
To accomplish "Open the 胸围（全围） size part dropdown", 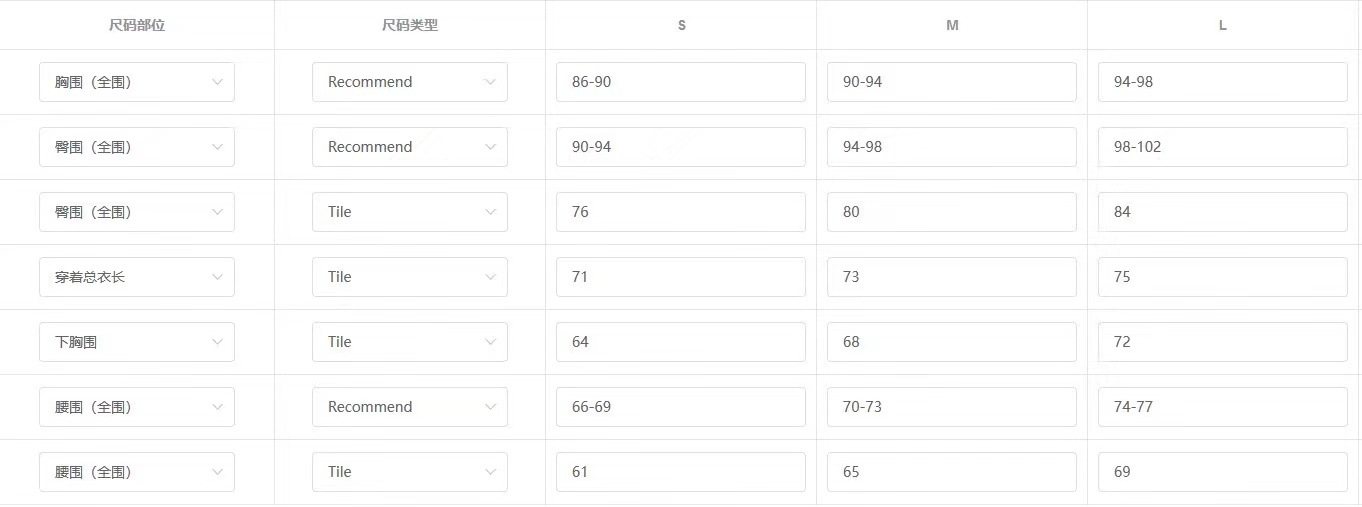I will (136, 82).
